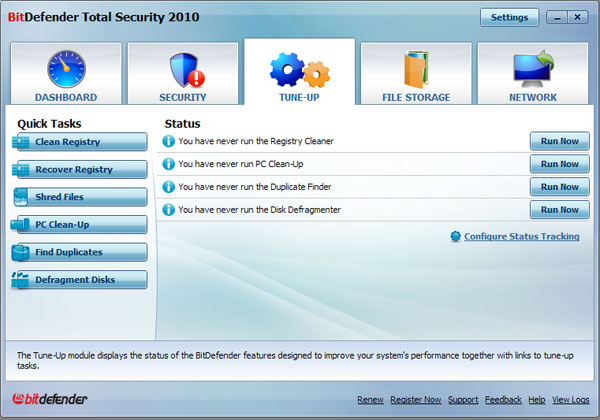Open the Feedback link
The width and height of the screenshot is (600, 420).
click(503, 400)
